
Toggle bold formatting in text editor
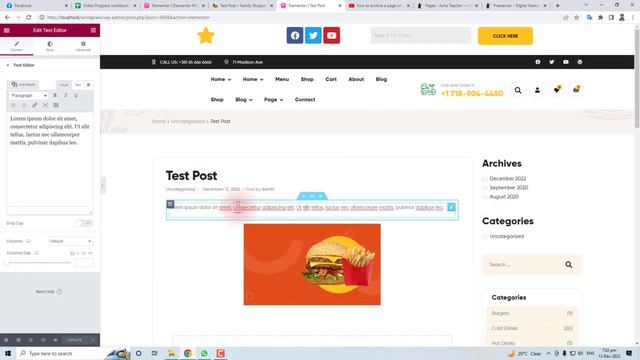pyautogui.click(x=55, y=95)
